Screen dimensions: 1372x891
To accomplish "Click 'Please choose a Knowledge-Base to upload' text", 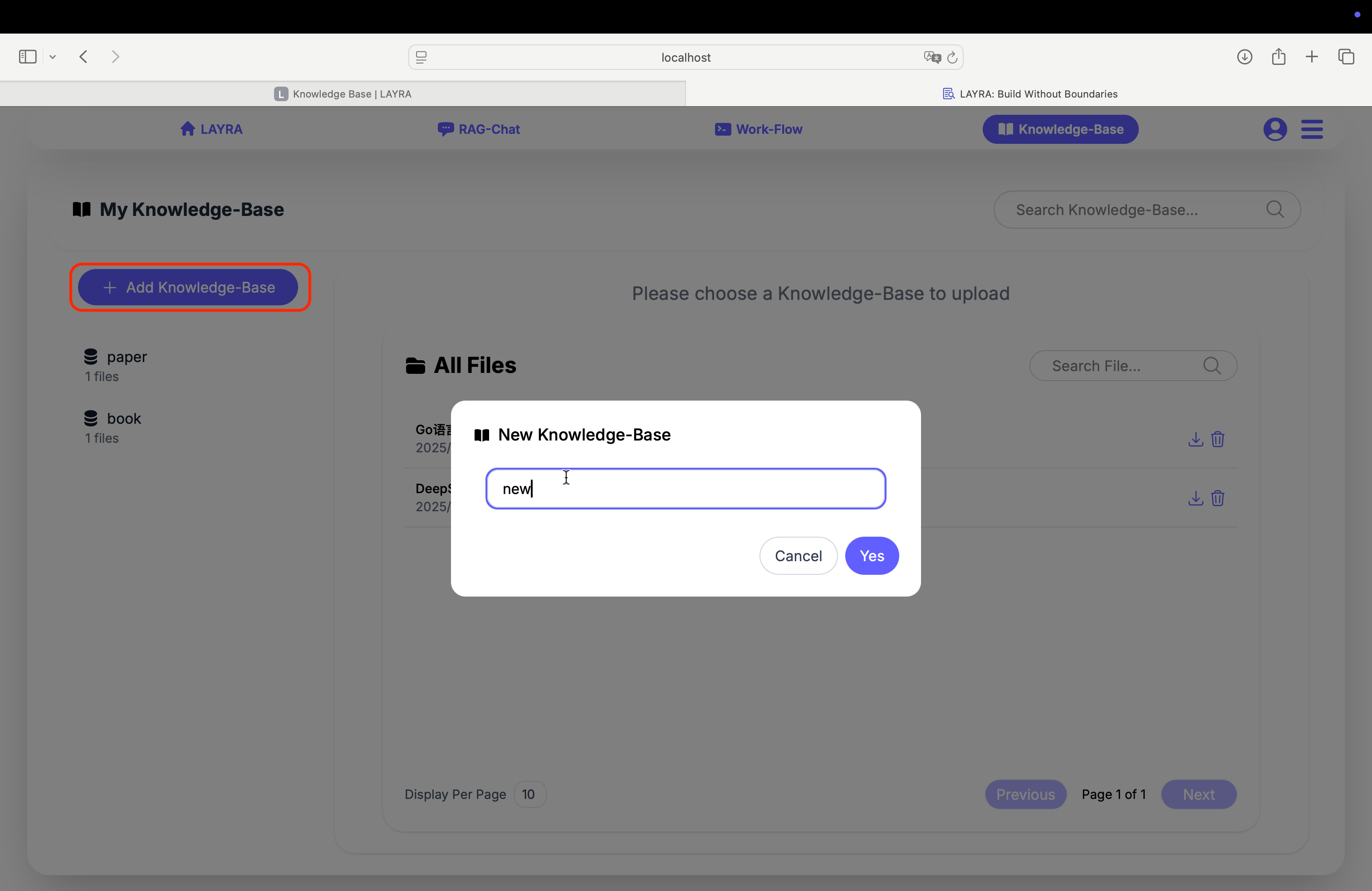I will (821, 294).
